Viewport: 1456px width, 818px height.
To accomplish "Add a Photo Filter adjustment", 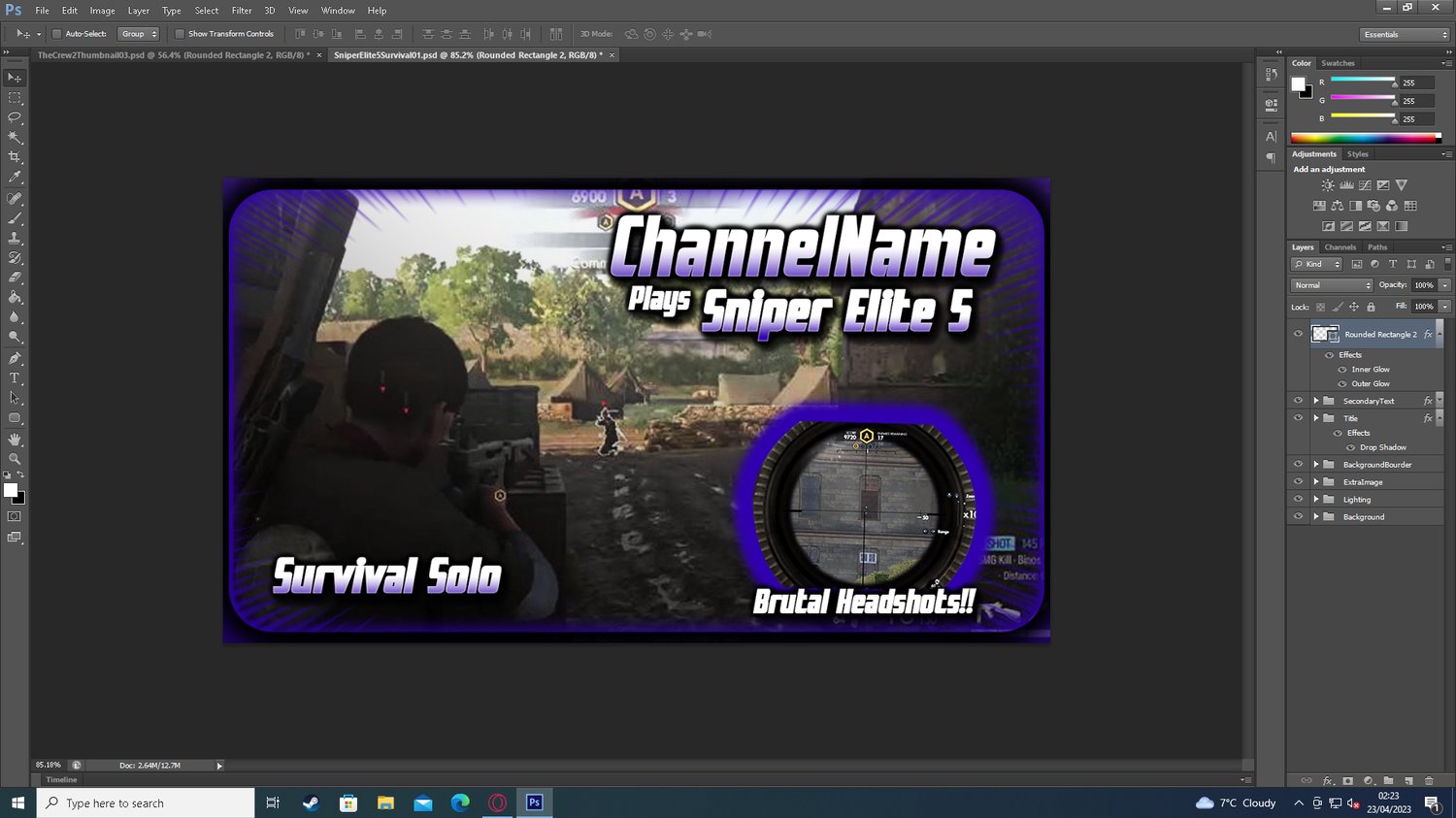I will click(1373, 206).
